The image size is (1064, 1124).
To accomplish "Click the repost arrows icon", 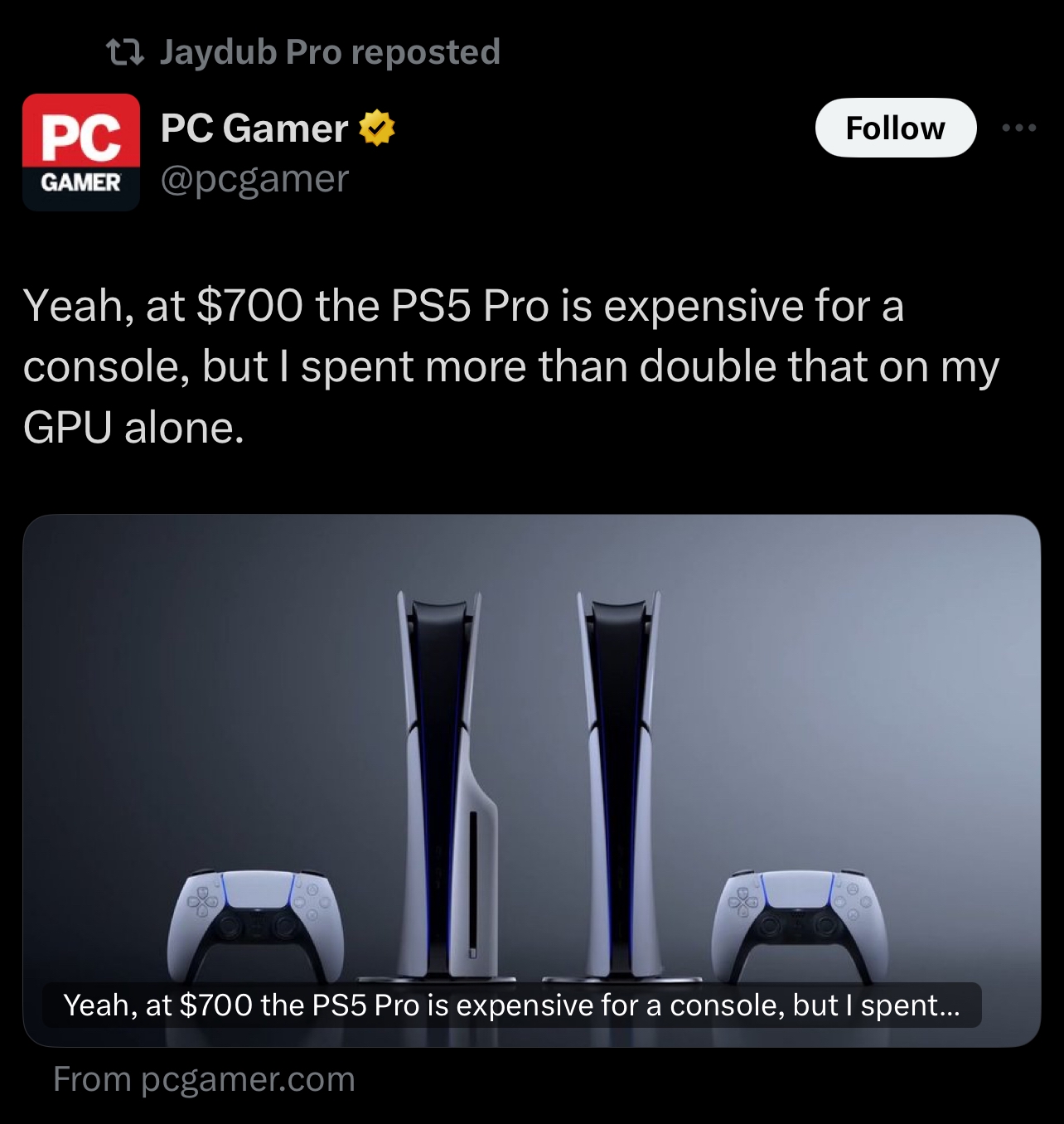I will [126, 53].
